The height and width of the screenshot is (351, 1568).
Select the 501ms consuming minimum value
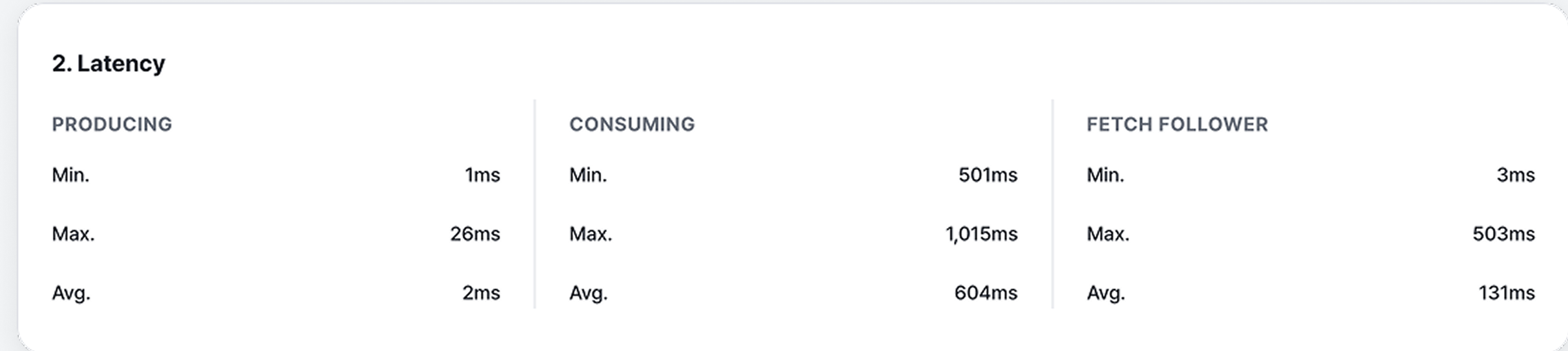[x=988, y=175]
